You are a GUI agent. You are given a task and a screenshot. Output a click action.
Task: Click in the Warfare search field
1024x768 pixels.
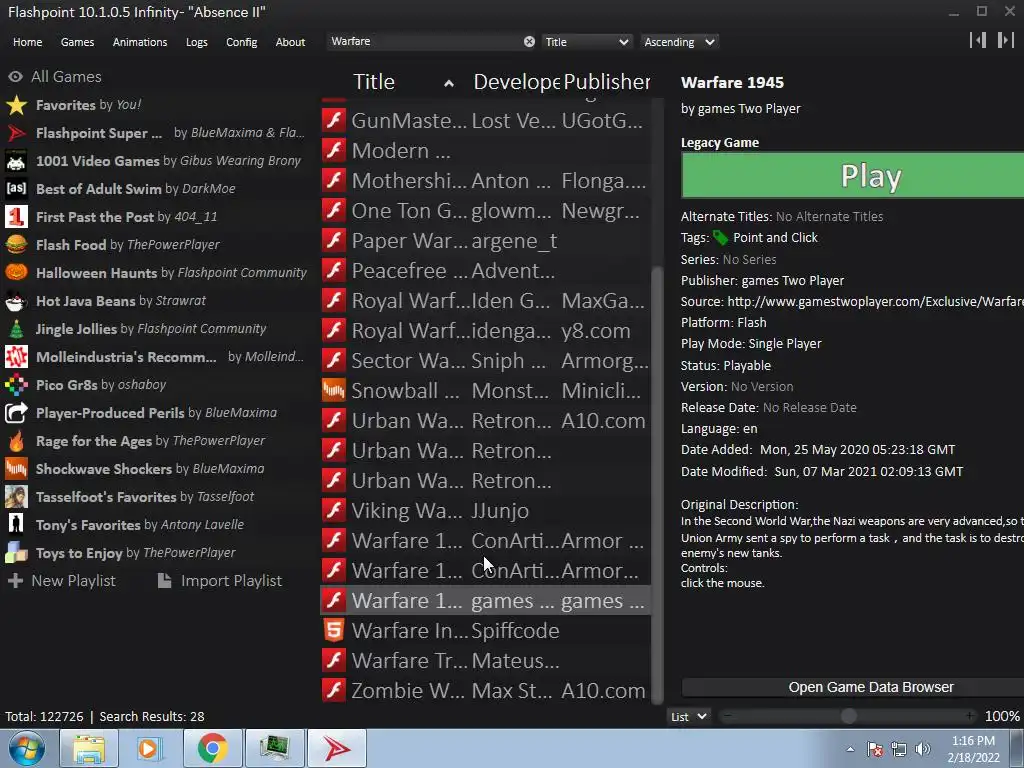point(424,41)
